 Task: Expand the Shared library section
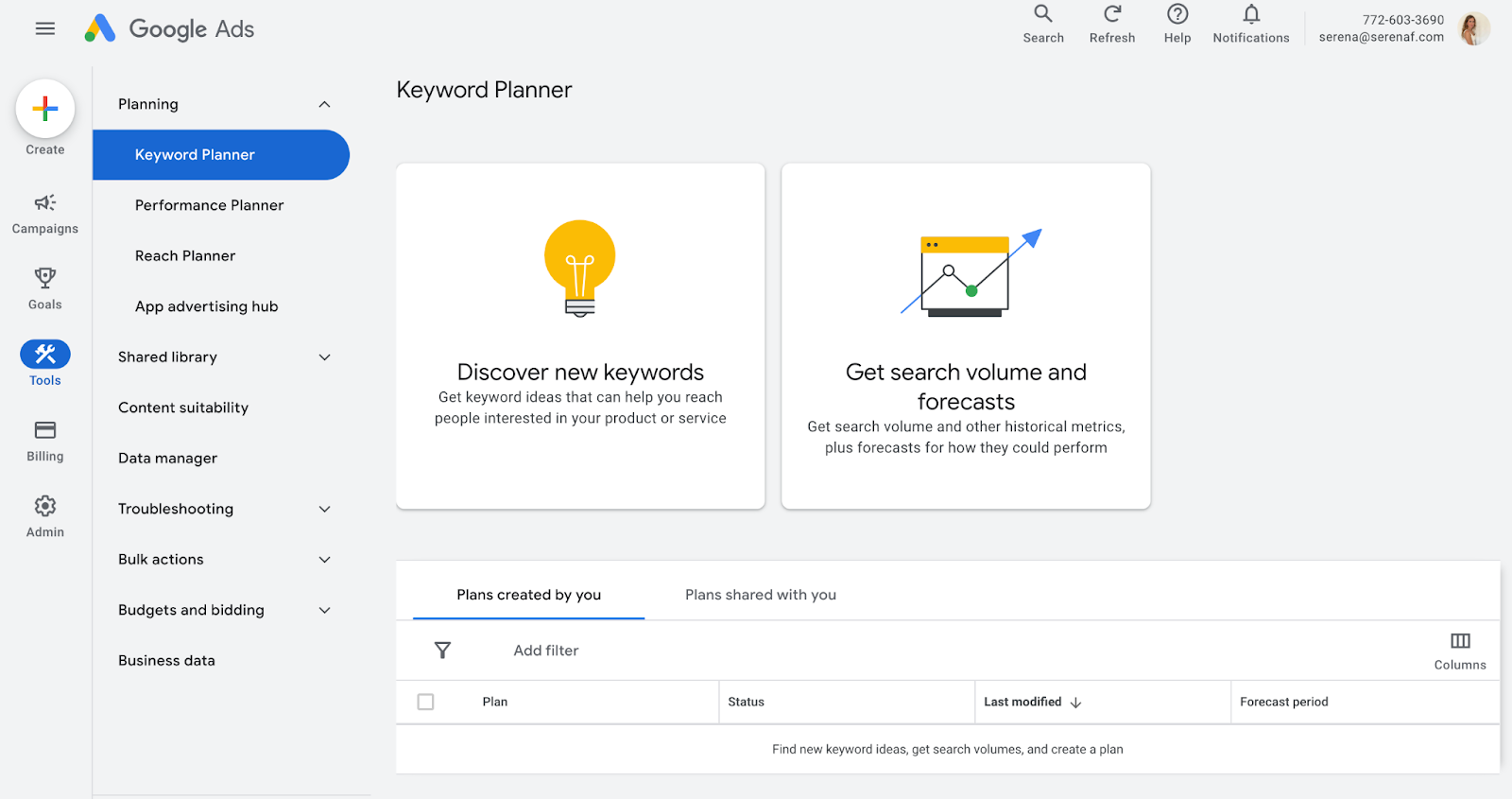point(325,357)
